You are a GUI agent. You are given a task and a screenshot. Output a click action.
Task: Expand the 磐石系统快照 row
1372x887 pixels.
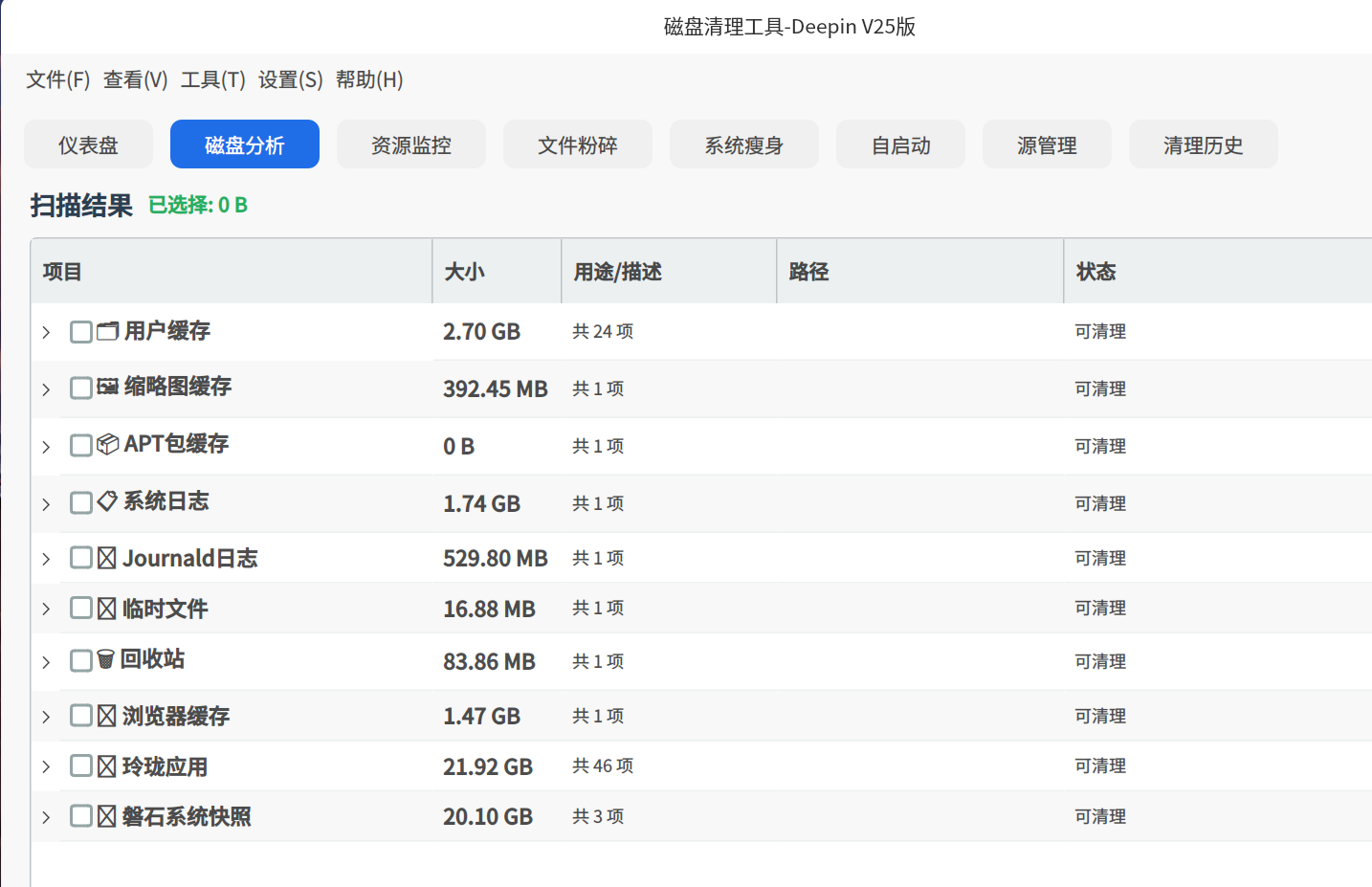[x=46, y=817]
